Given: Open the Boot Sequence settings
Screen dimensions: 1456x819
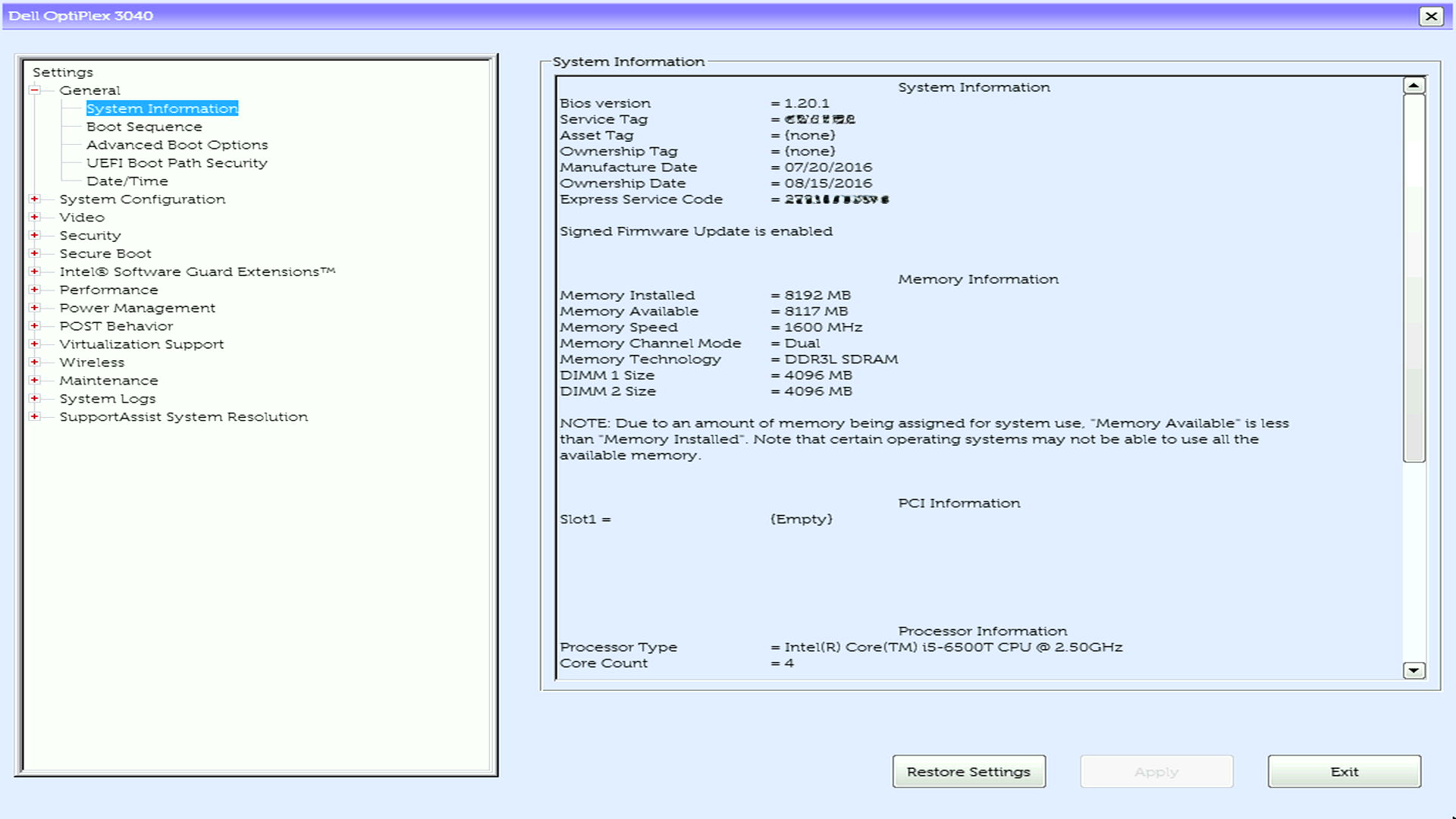Looking at the screenshot, I should click(x=145, y=126).
